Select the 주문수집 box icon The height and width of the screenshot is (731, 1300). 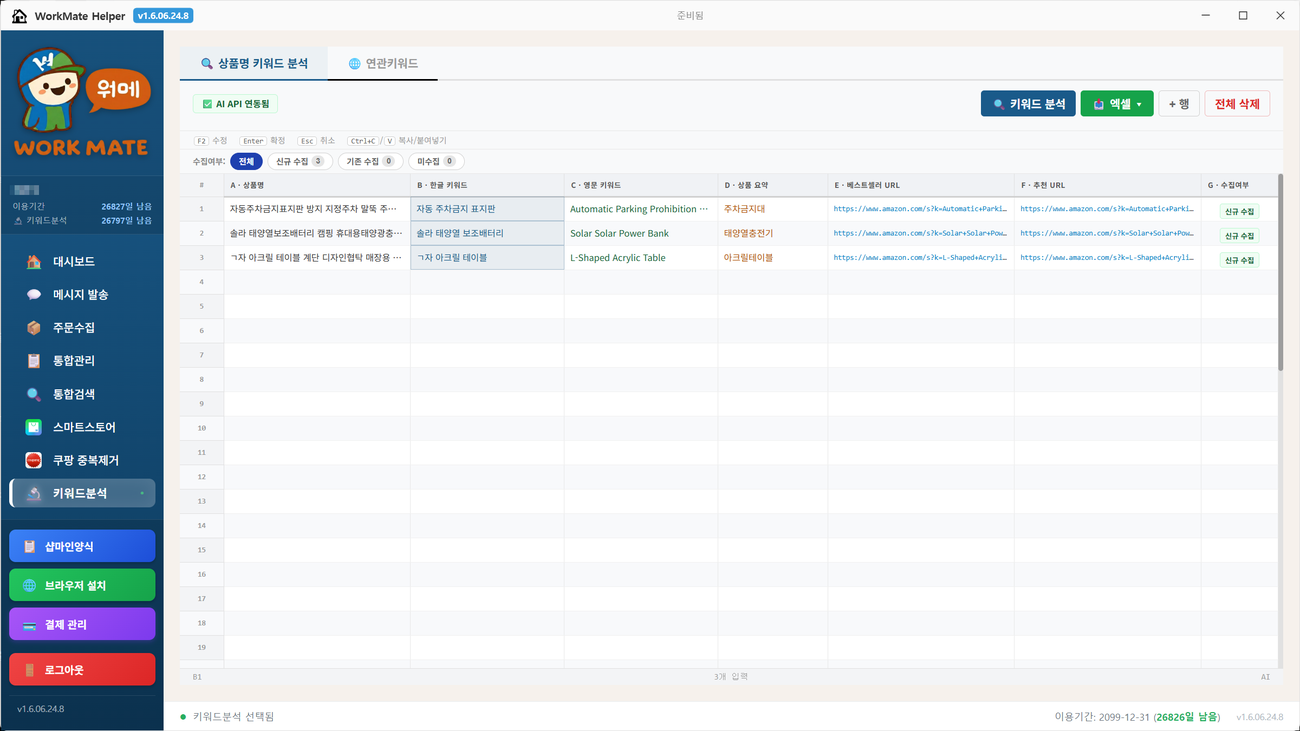[x=34, y=328]
